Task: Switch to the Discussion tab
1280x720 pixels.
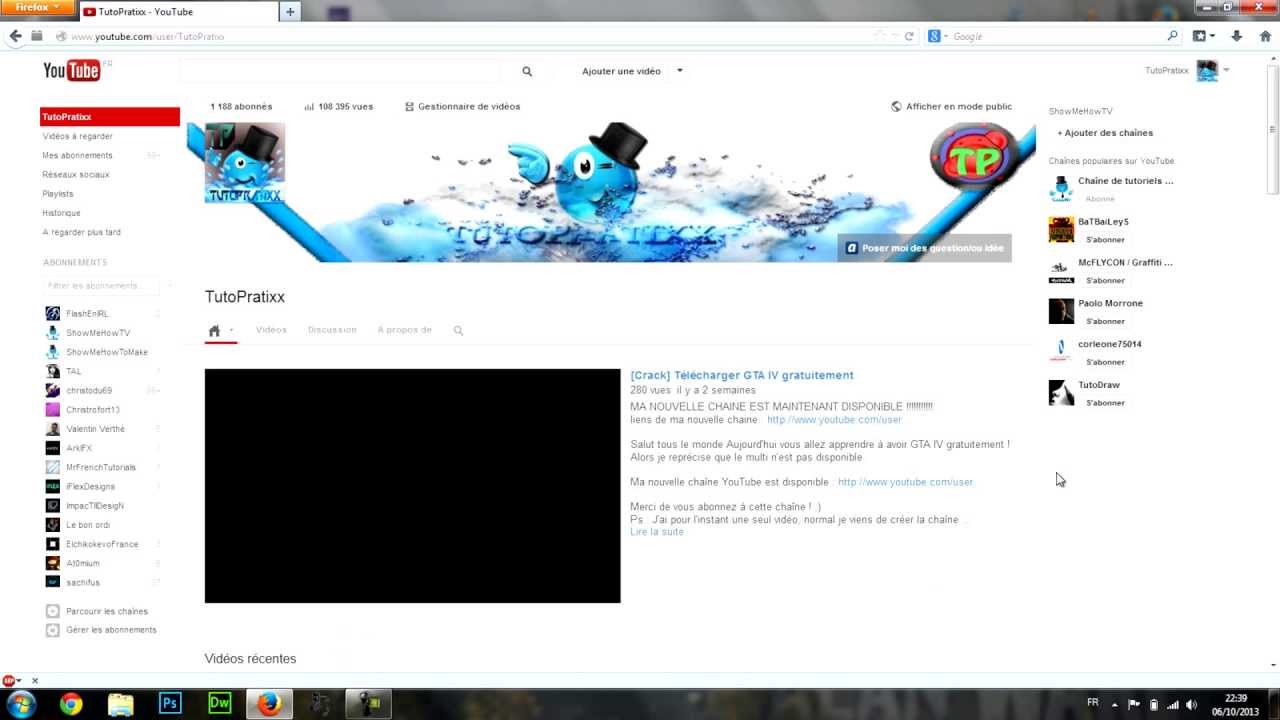Action: tap(332, 330)
